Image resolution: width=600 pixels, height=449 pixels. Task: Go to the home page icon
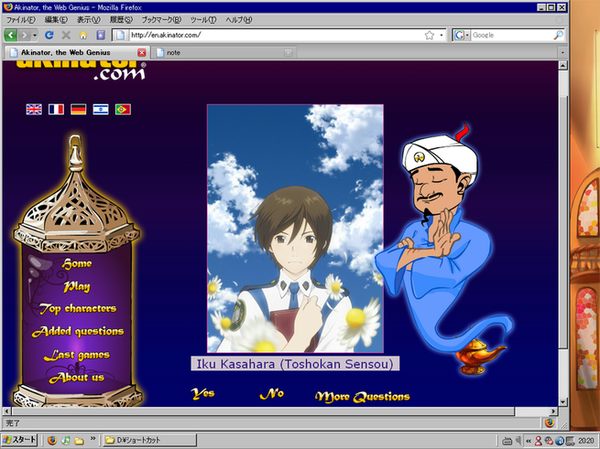pyautogui.click(x=83, y=36)
